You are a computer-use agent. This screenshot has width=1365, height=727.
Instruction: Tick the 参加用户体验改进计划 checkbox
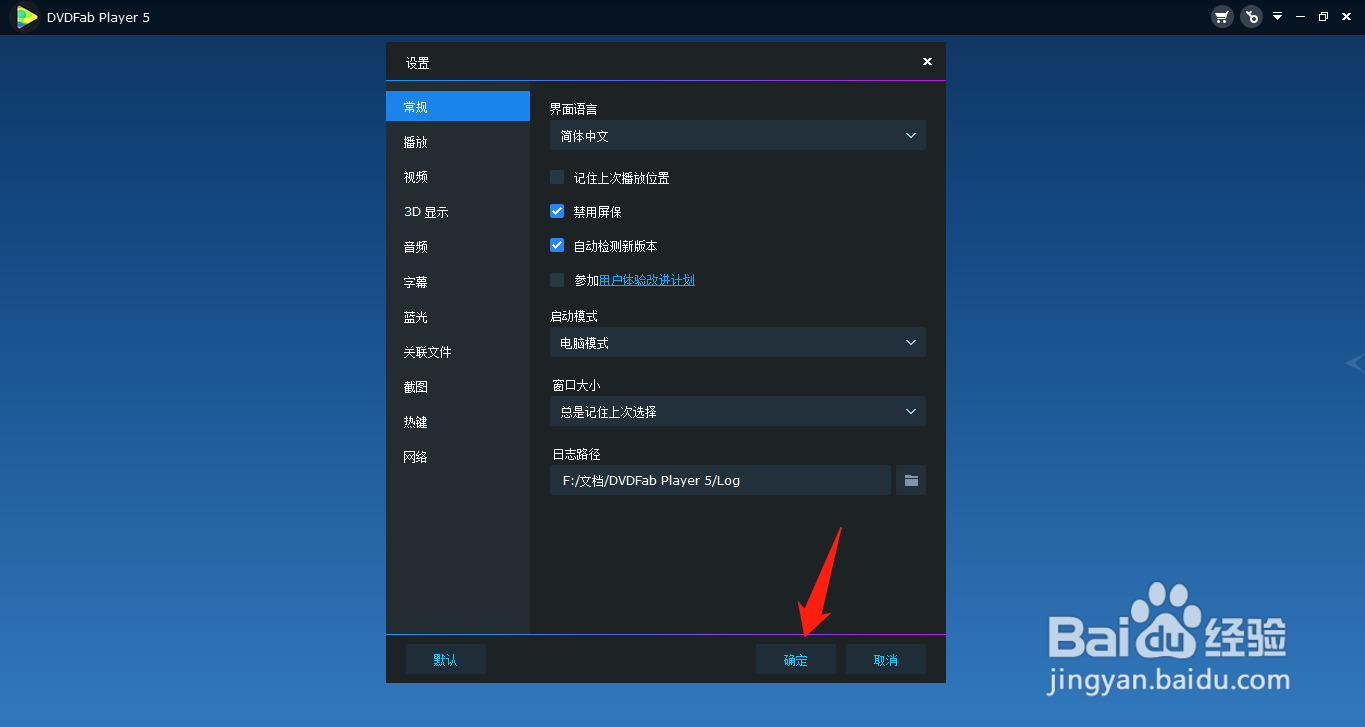pos(557,280)
